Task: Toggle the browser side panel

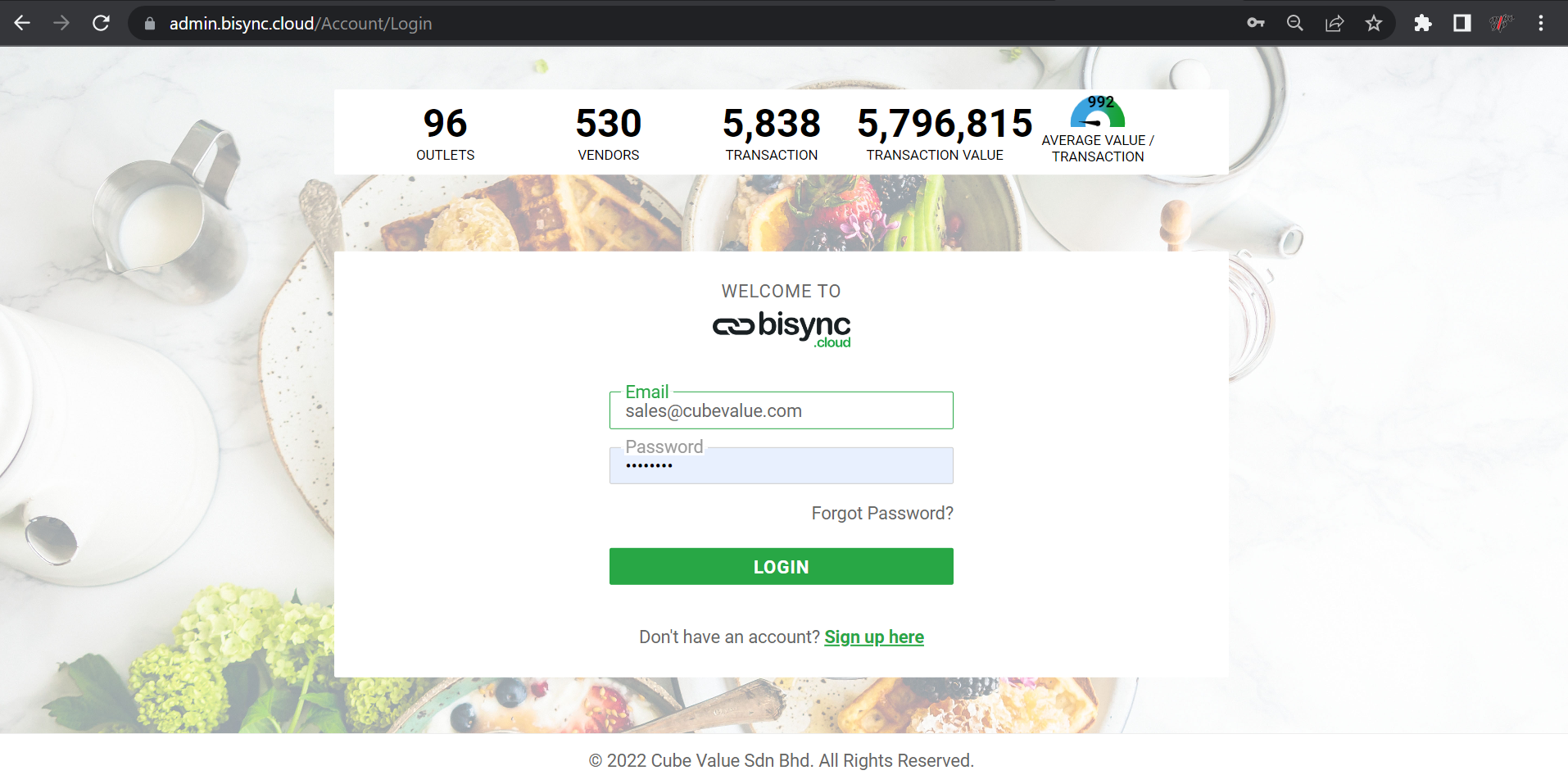Action: [1462, 23]
